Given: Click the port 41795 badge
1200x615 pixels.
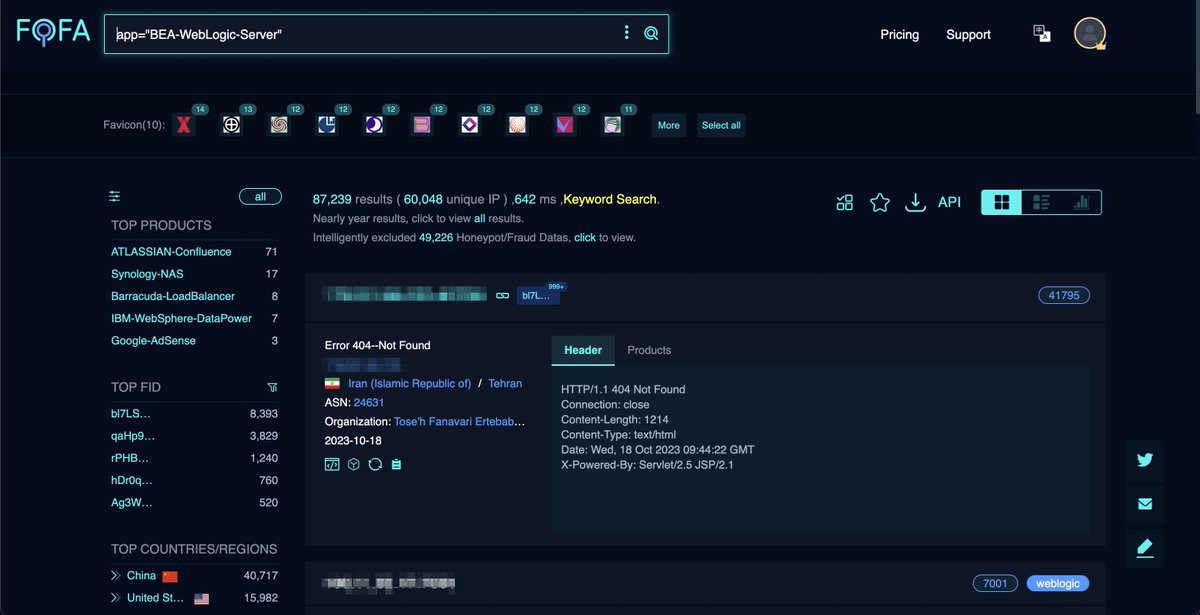Looking at the screenshot, I should click(x=1064, y=296).
